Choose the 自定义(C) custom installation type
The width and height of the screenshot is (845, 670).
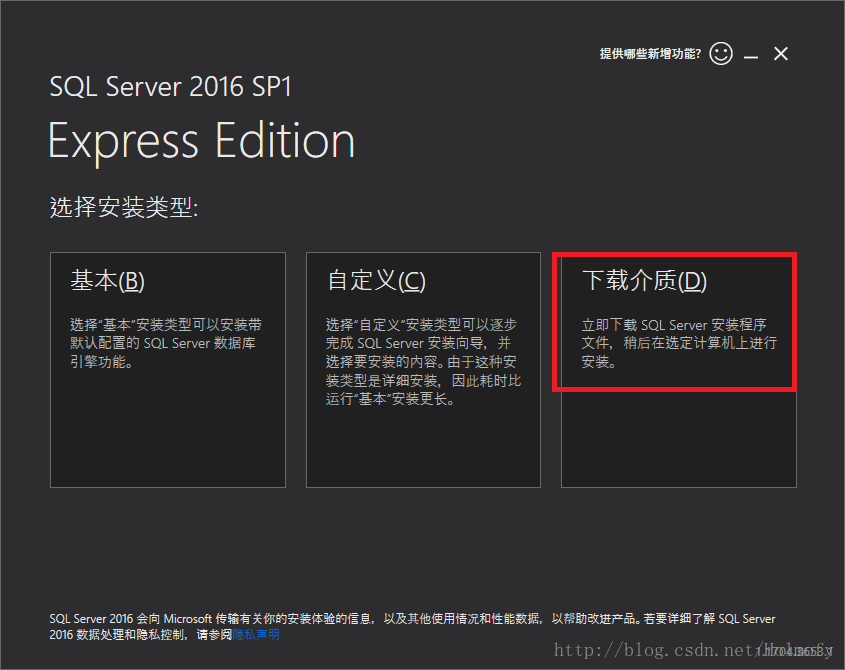click(423, 370)
